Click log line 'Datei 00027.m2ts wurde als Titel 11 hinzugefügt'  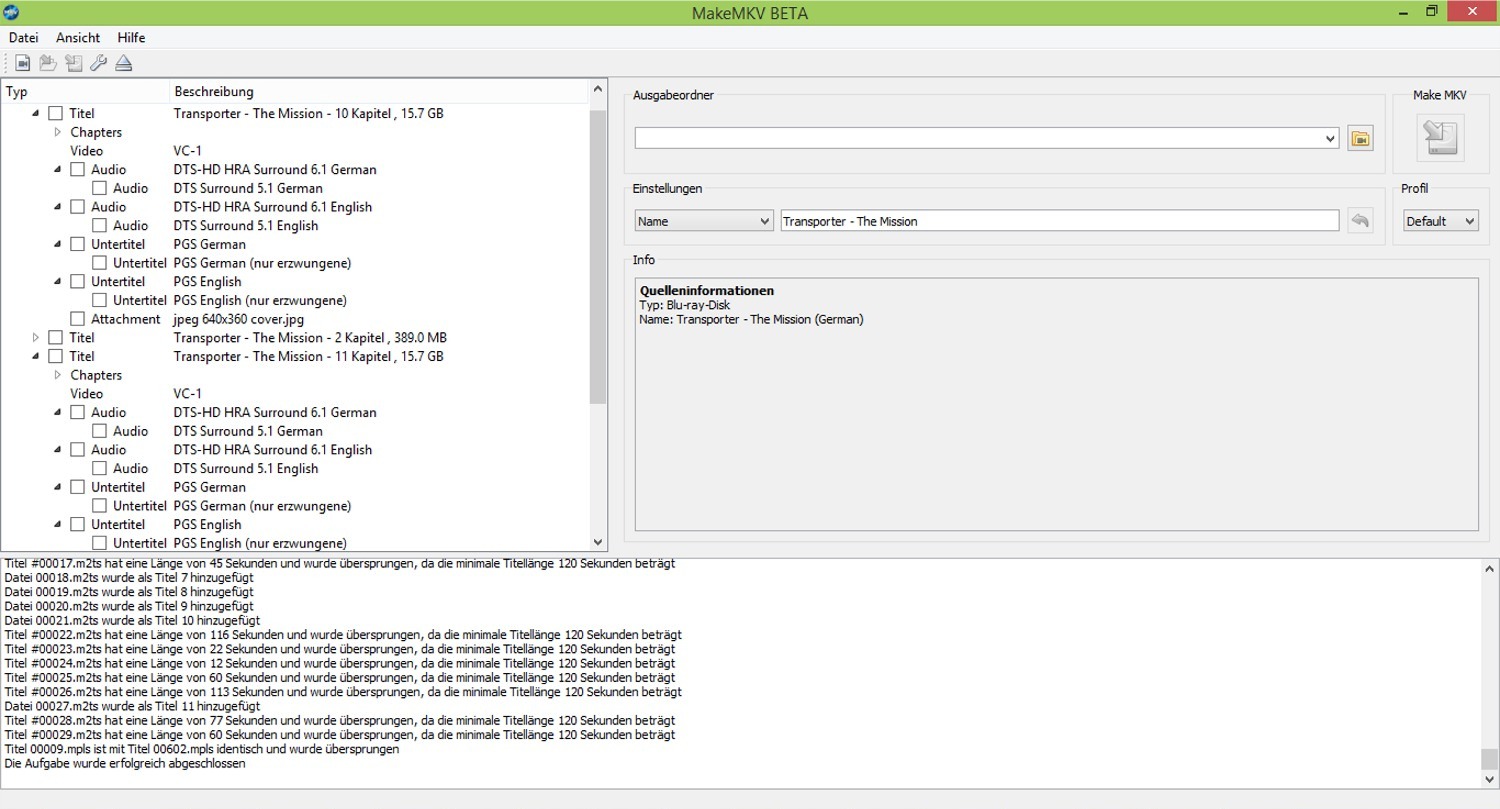pyautogui.click(x=132, y=706)
